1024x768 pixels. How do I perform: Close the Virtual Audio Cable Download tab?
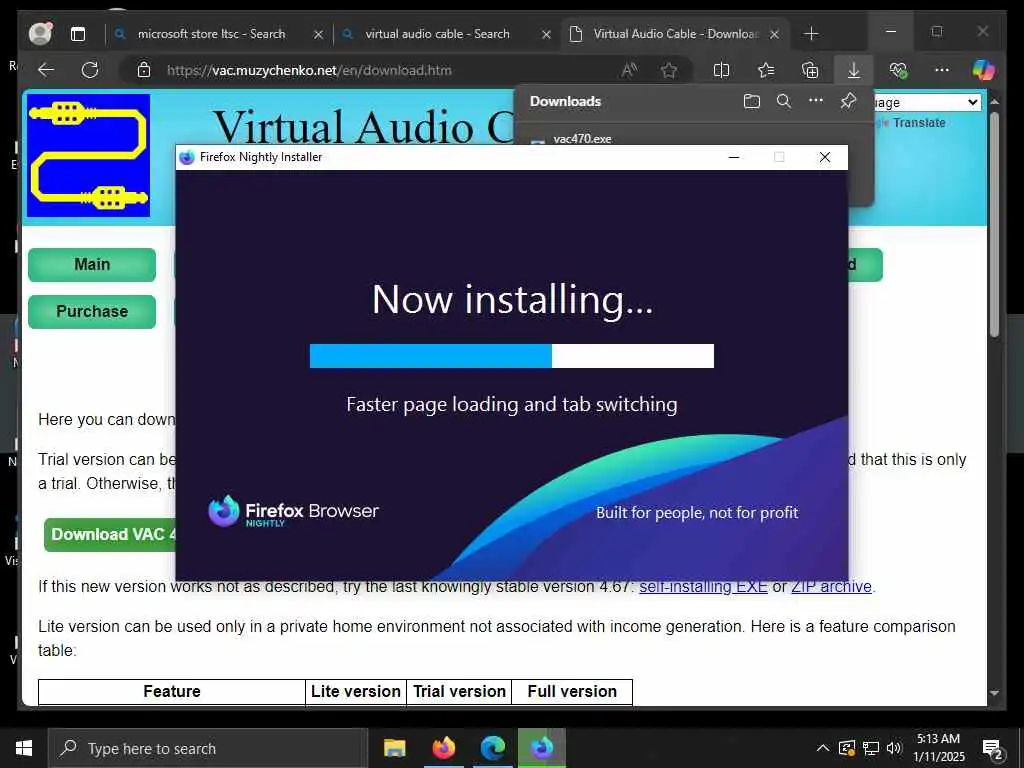pos(774,34)
